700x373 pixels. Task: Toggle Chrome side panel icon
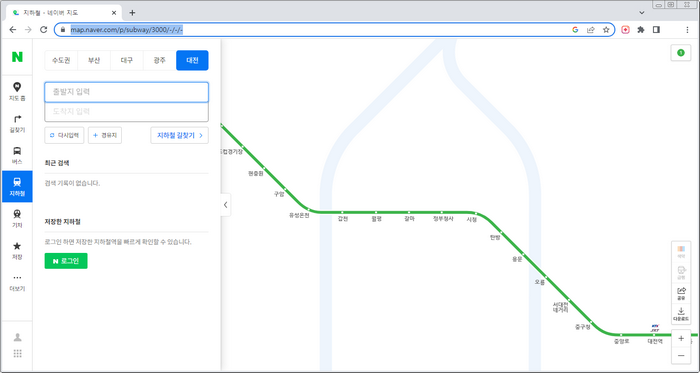[656, 30]
